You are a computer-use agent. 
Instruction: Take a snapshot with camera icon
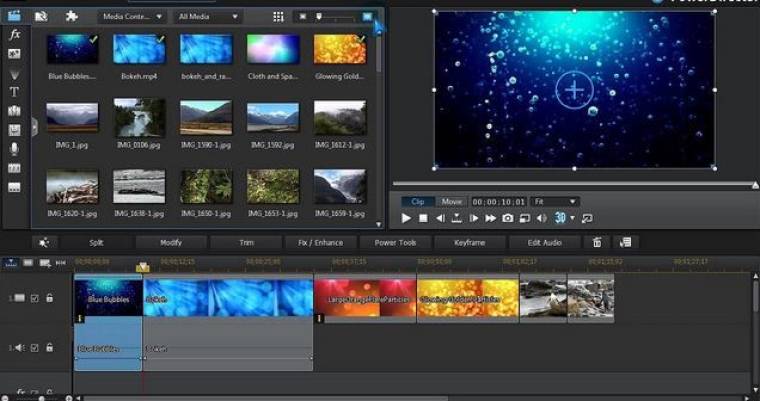coord(507,219)
